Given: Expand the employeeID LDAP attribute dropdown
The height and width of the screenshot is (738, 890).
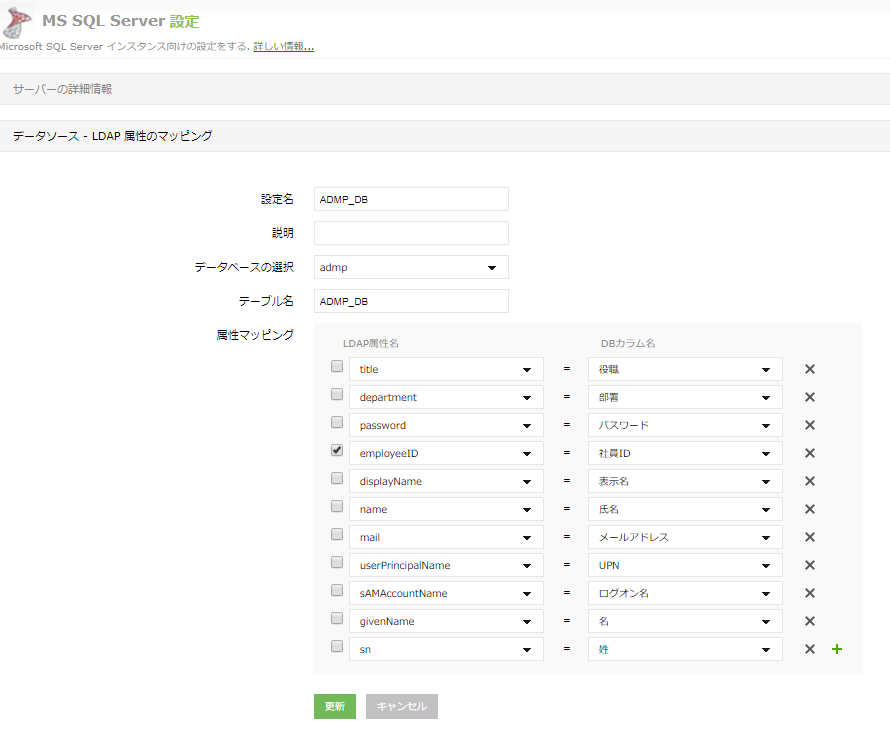Looking at the screenshot, I should pyautogui.click(x=446, y=453).
